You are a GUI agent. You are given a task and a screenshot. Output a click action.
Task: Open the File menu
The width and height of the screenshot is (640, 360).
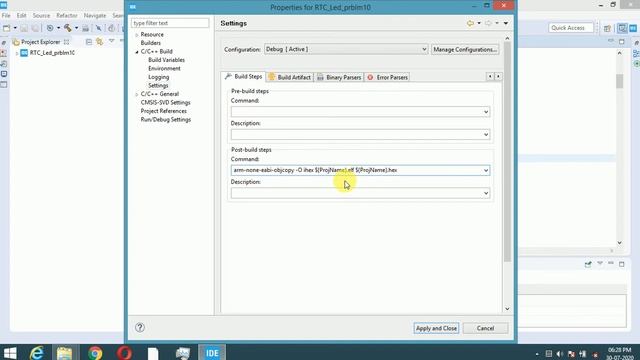point(6,16)
